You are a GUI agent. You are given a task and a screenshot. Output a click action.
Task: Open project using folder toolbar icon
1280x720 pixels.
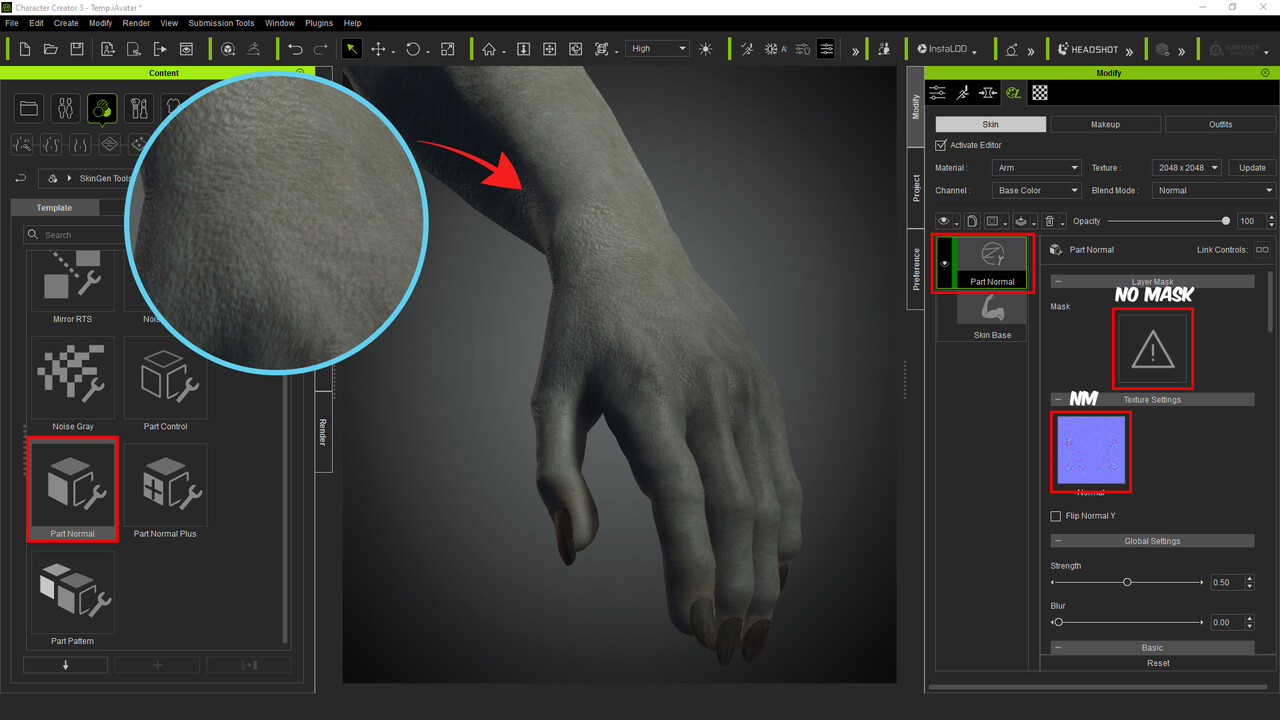(x=51, y=49)
